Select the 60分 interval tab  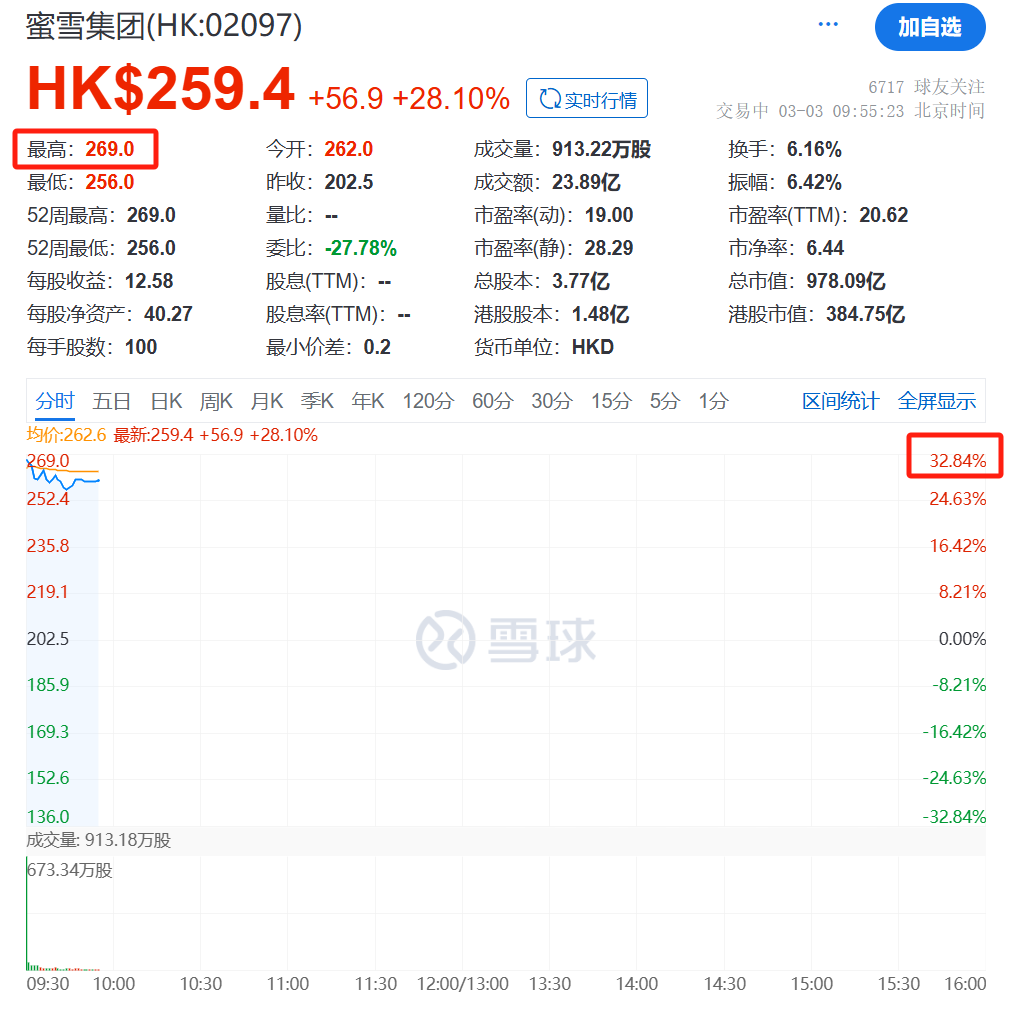(492, 401)
